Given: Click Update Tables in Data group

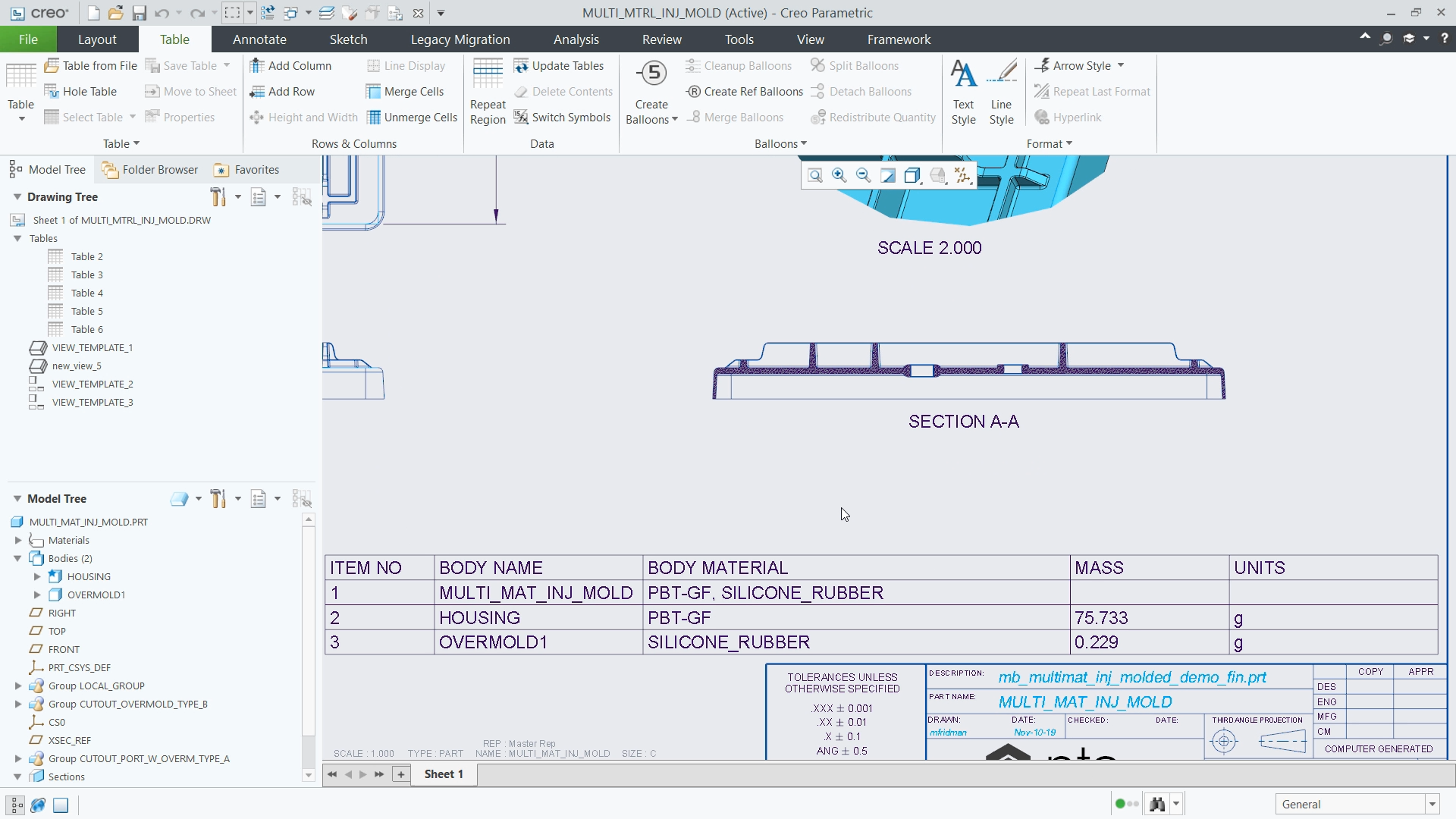Looking at the screenshot, I should coord(559,66).
